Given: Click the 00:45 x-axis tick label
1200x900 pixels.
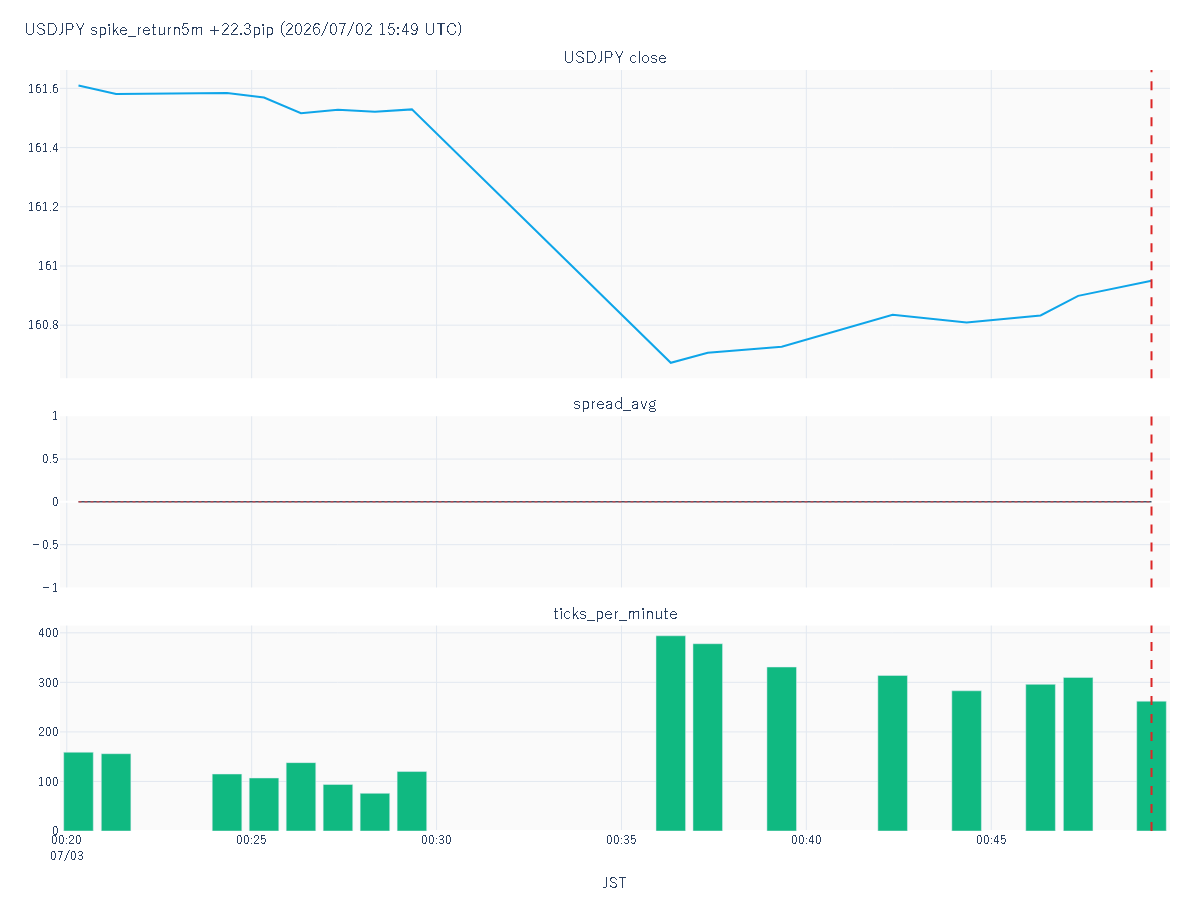Looking at the screenshot, I should point(991,841).
